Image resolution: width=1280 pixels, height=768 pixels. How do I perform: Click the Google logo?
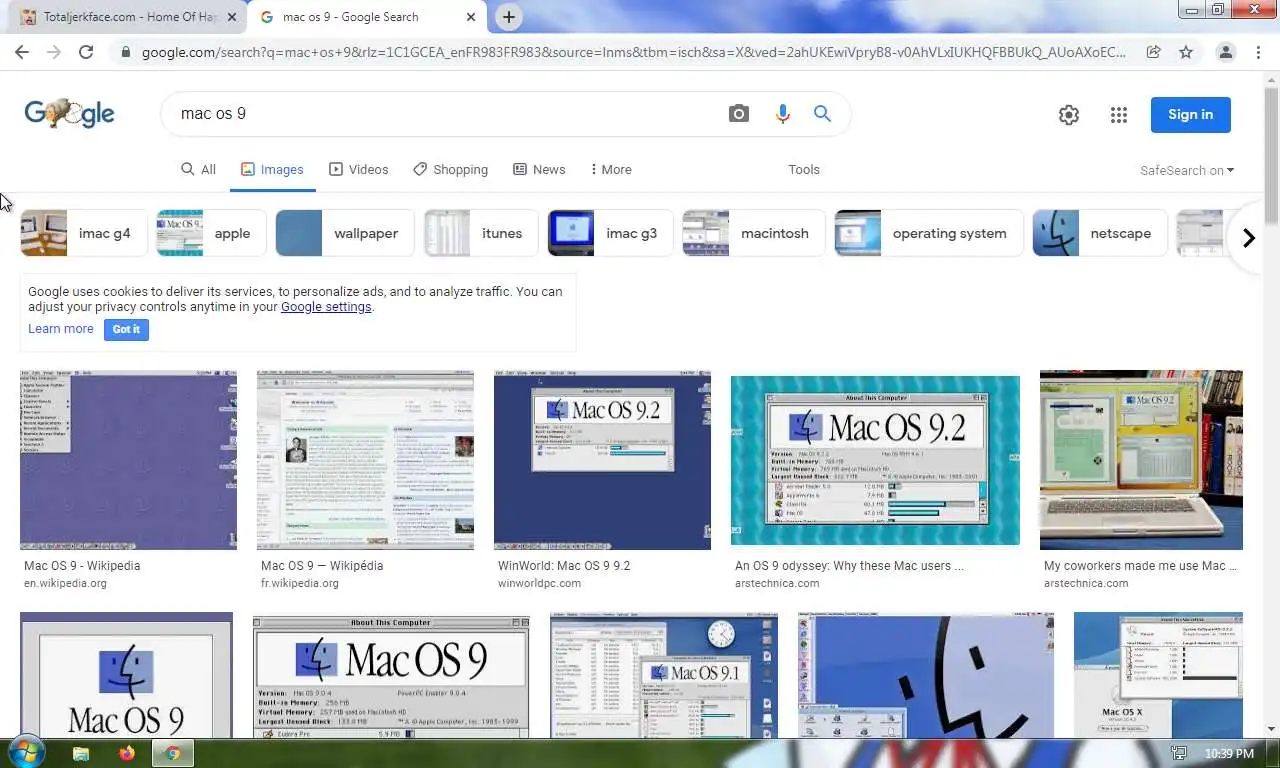(69, 114)
